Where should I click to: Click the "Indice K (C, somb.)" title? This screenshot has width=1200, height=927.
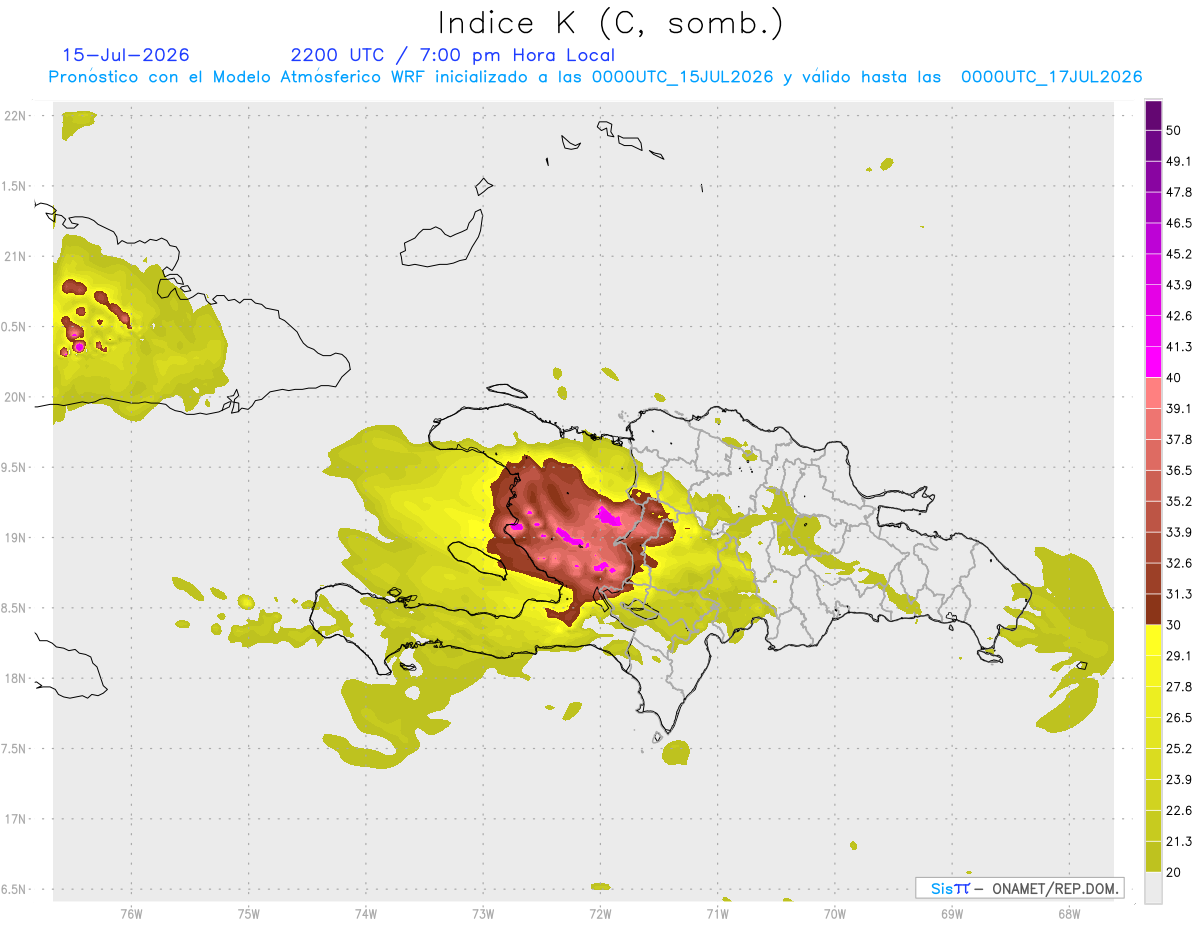click(610, 23)
